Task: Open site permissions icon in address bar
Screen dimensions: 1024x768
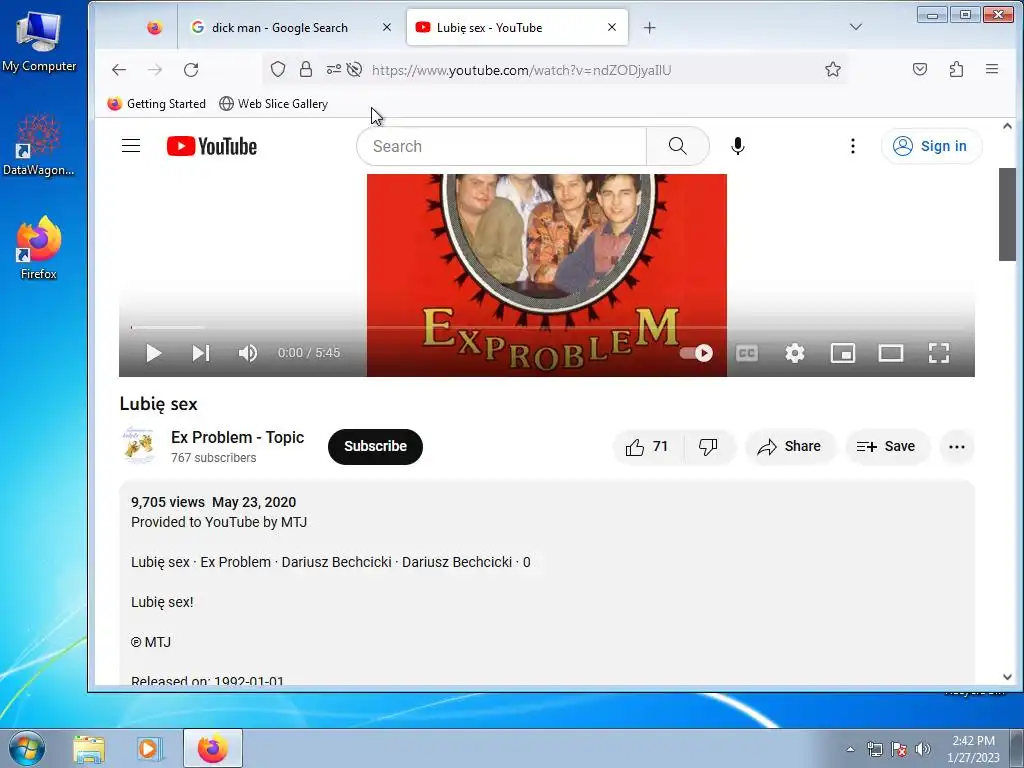Action: (333, 69)
